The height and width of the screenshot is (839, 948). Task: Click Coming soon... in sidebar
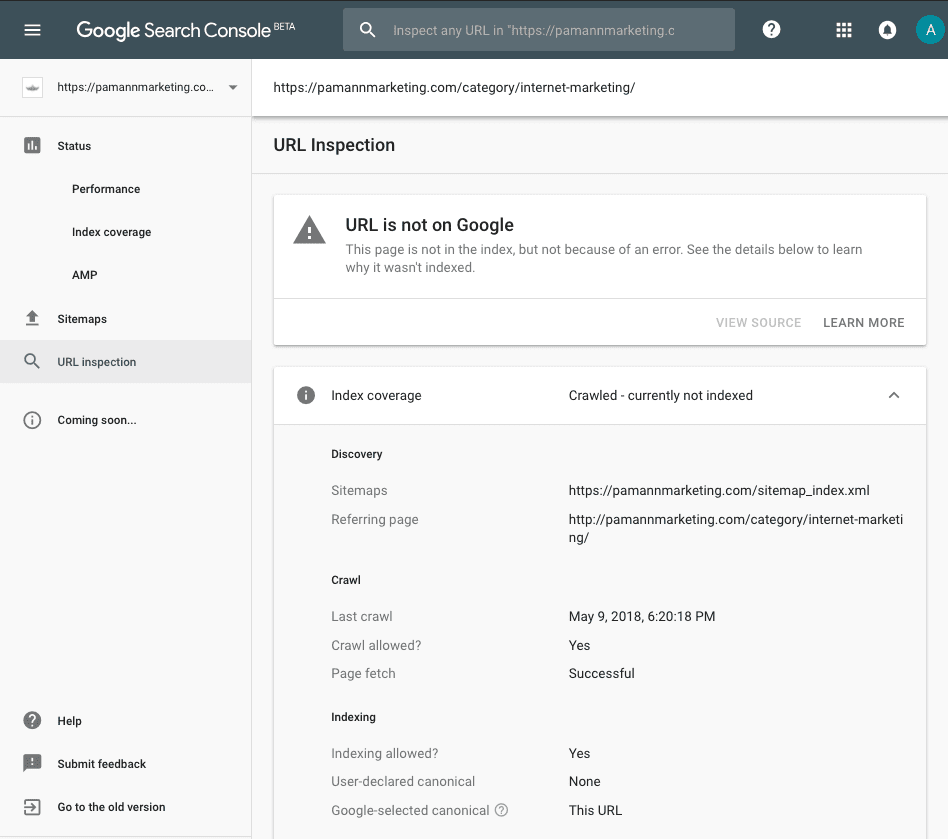pyautogui.click(x=97, y=420)
